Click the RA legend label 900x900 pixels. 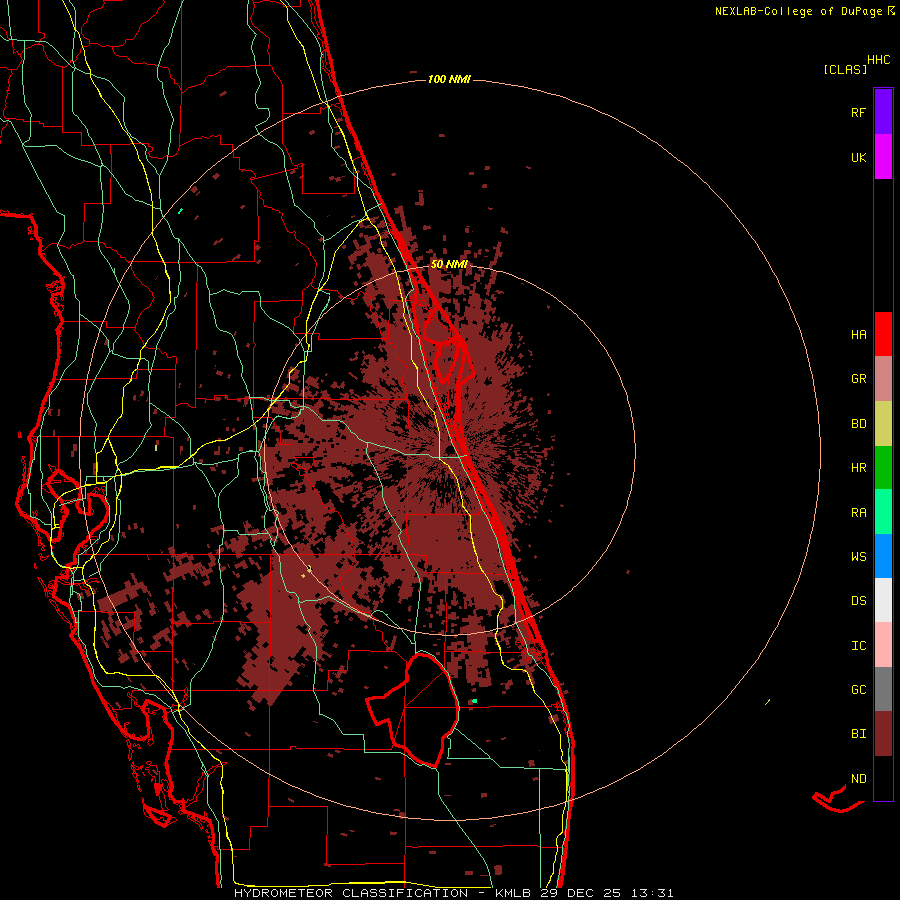tap(858, 513)
